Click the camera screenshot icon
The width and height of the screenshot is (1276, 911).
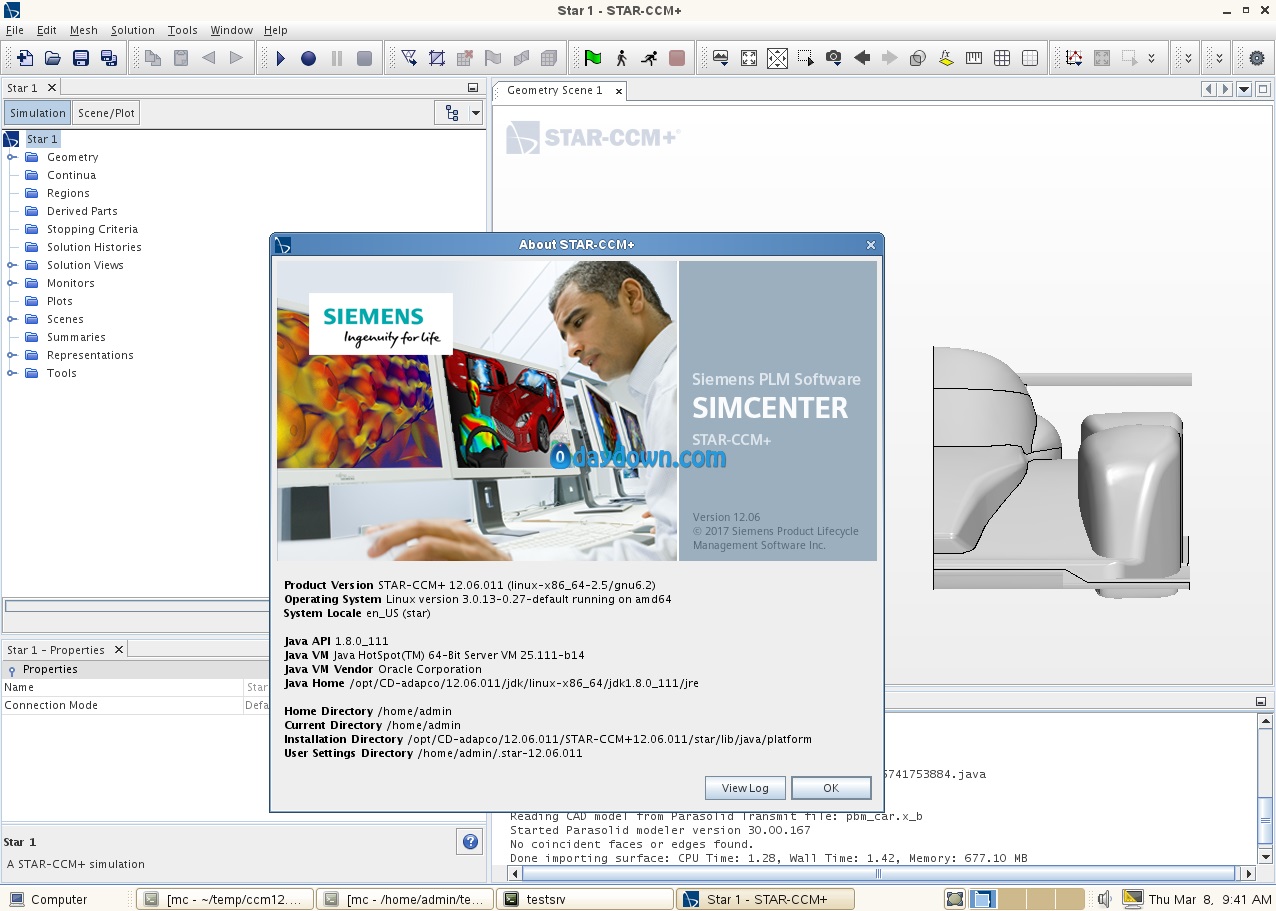(x=834, y=58)
